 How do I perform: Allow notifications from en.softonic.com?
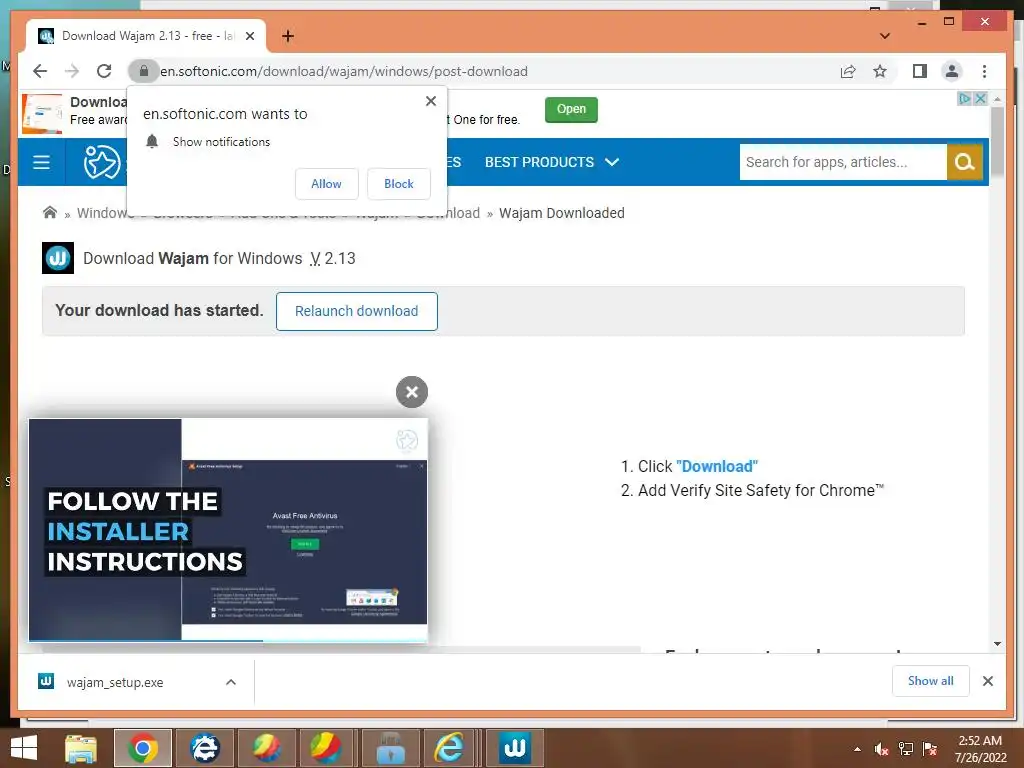coord(327,184)
